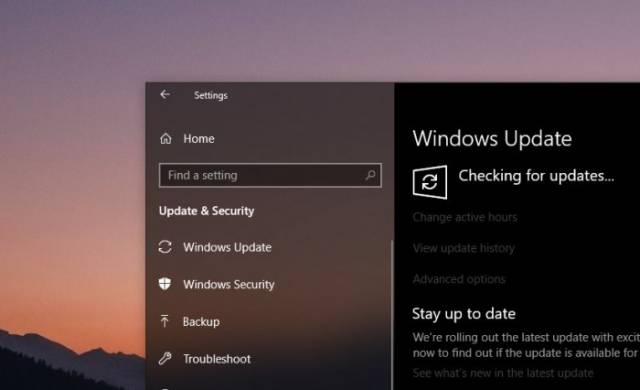Click the Windows Security shield icon
The width and height of the screenshot is (640, 390).
(165, 284)
